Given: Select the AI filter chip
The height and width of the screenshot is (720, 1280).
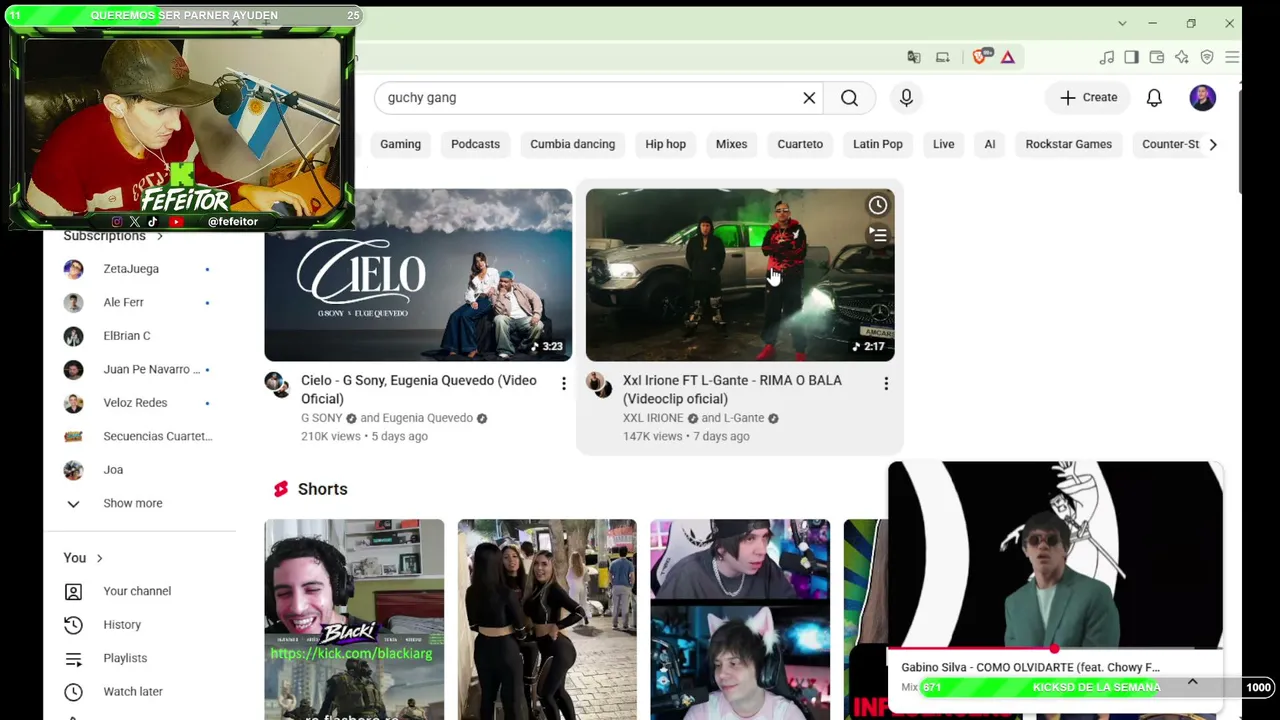Looking at the screenshot, I should click(x=989, y=144).
